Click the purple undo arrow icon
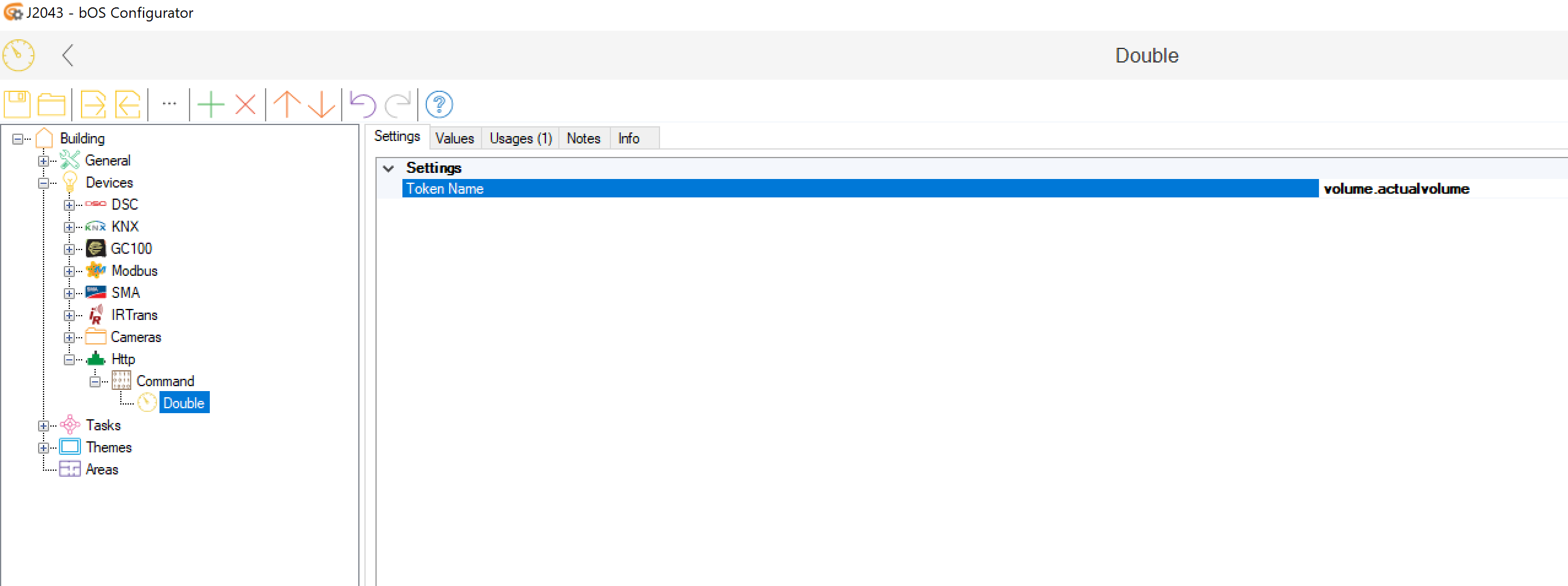 (x=363, y=104)
